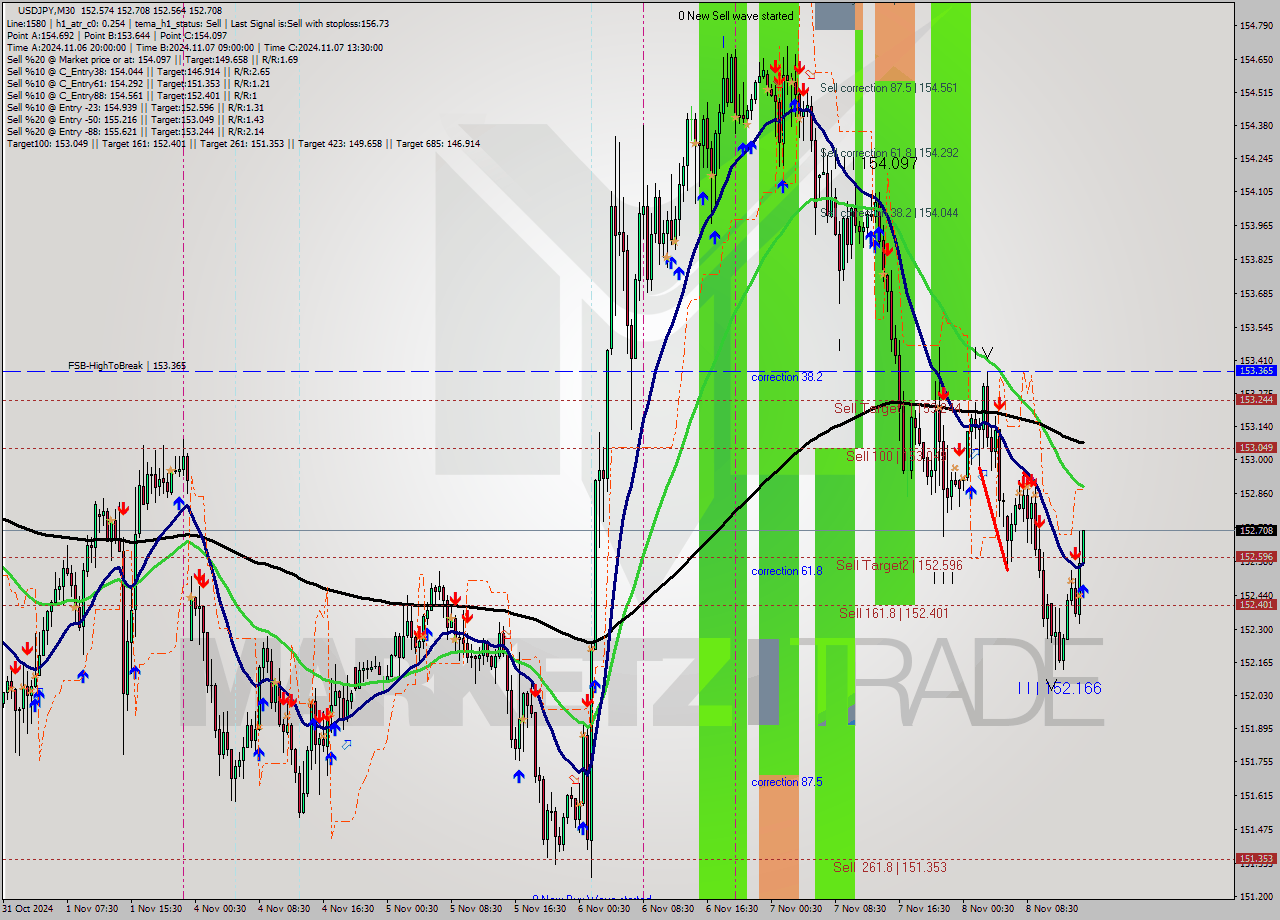Click the current price 152.708 tag
Image resolution: width=1280 pixels, height=920 pixels.
click(1256, 530)
